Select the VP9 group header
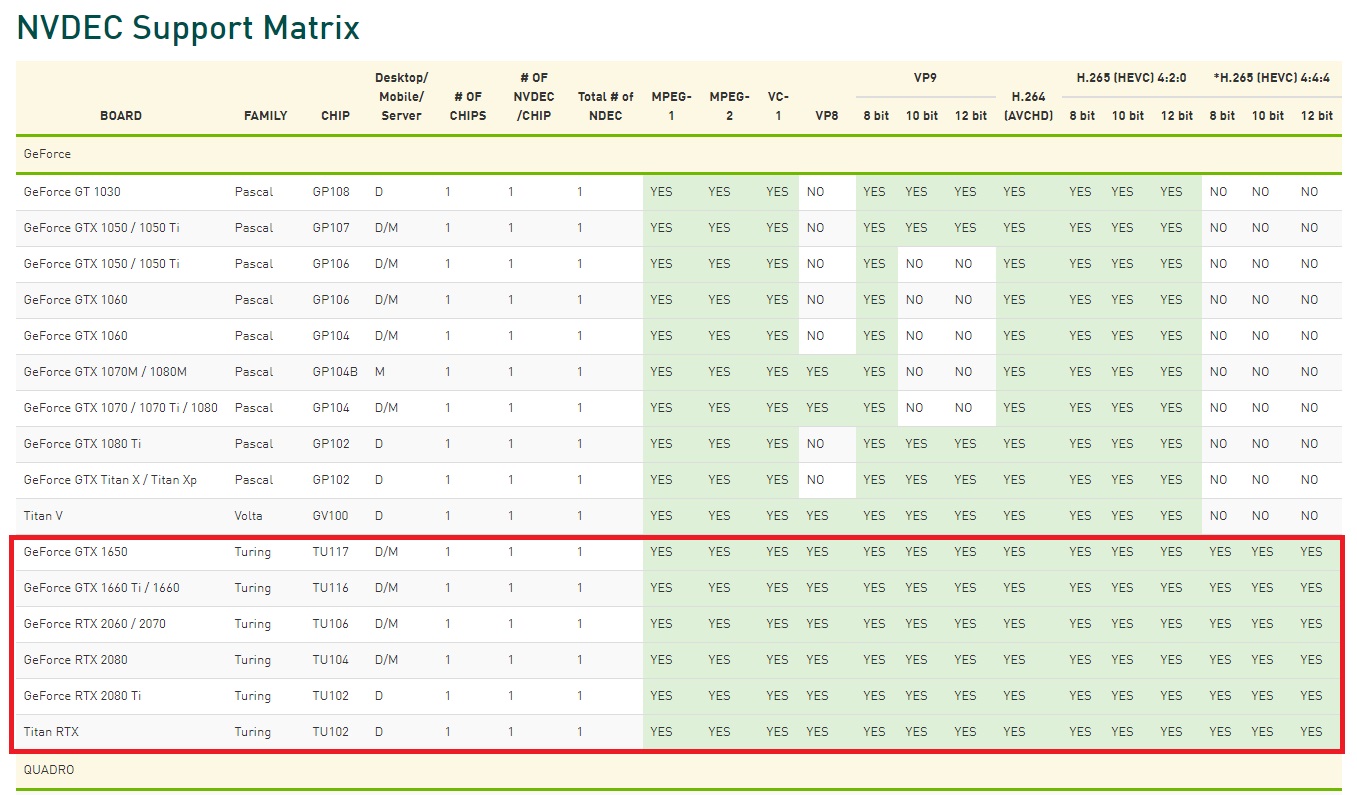Screen dimensions: 1357x795 925,77
